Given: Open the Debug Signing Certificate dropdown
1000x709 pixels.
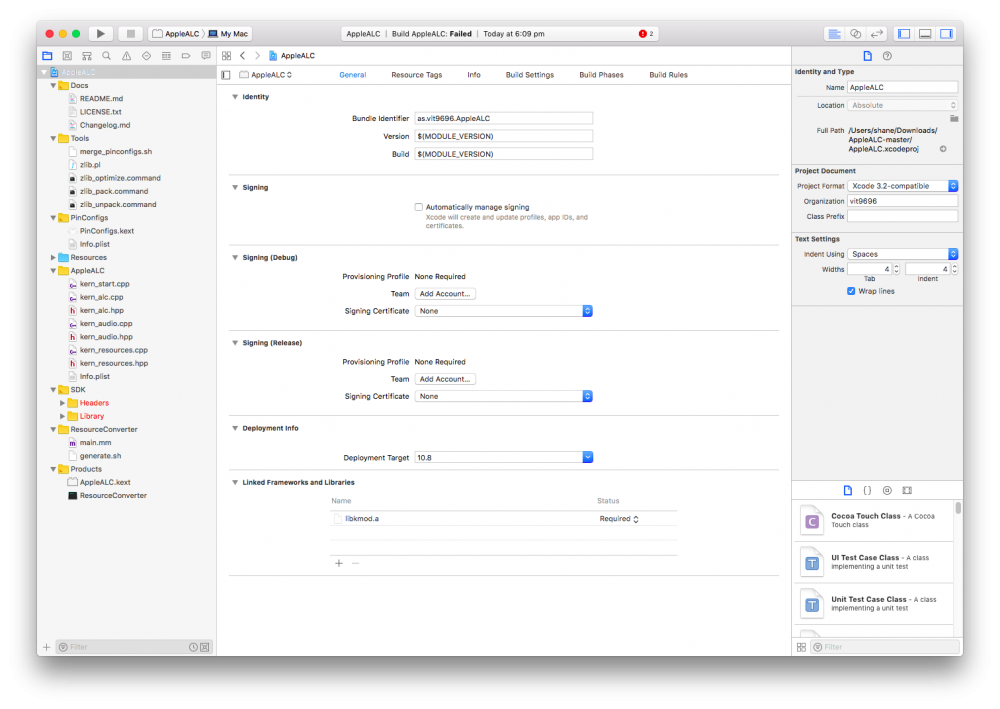Looking at the screenshot, I should 503,311.
